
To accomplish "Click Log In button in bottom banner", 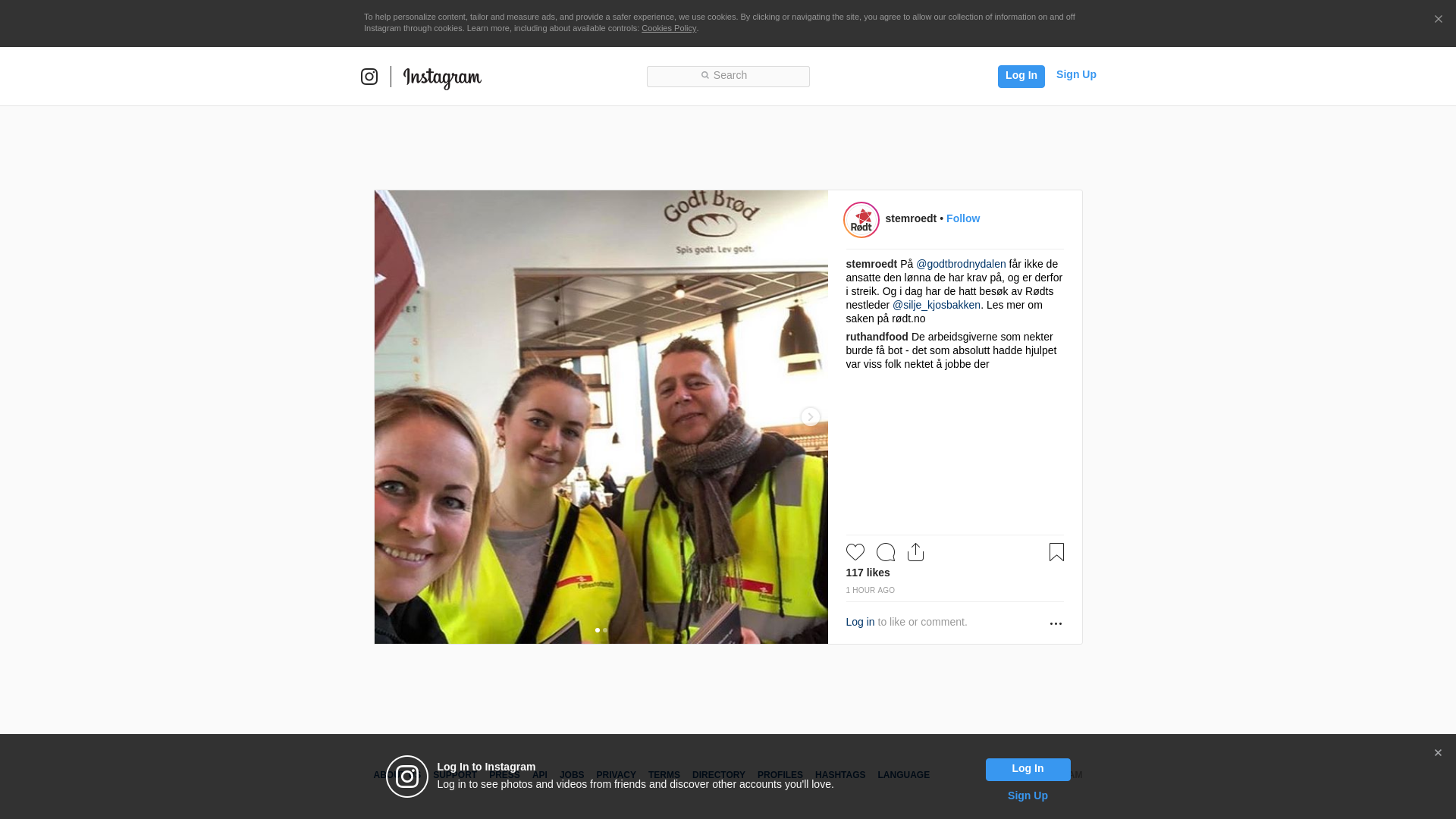I will [1028, 770].
